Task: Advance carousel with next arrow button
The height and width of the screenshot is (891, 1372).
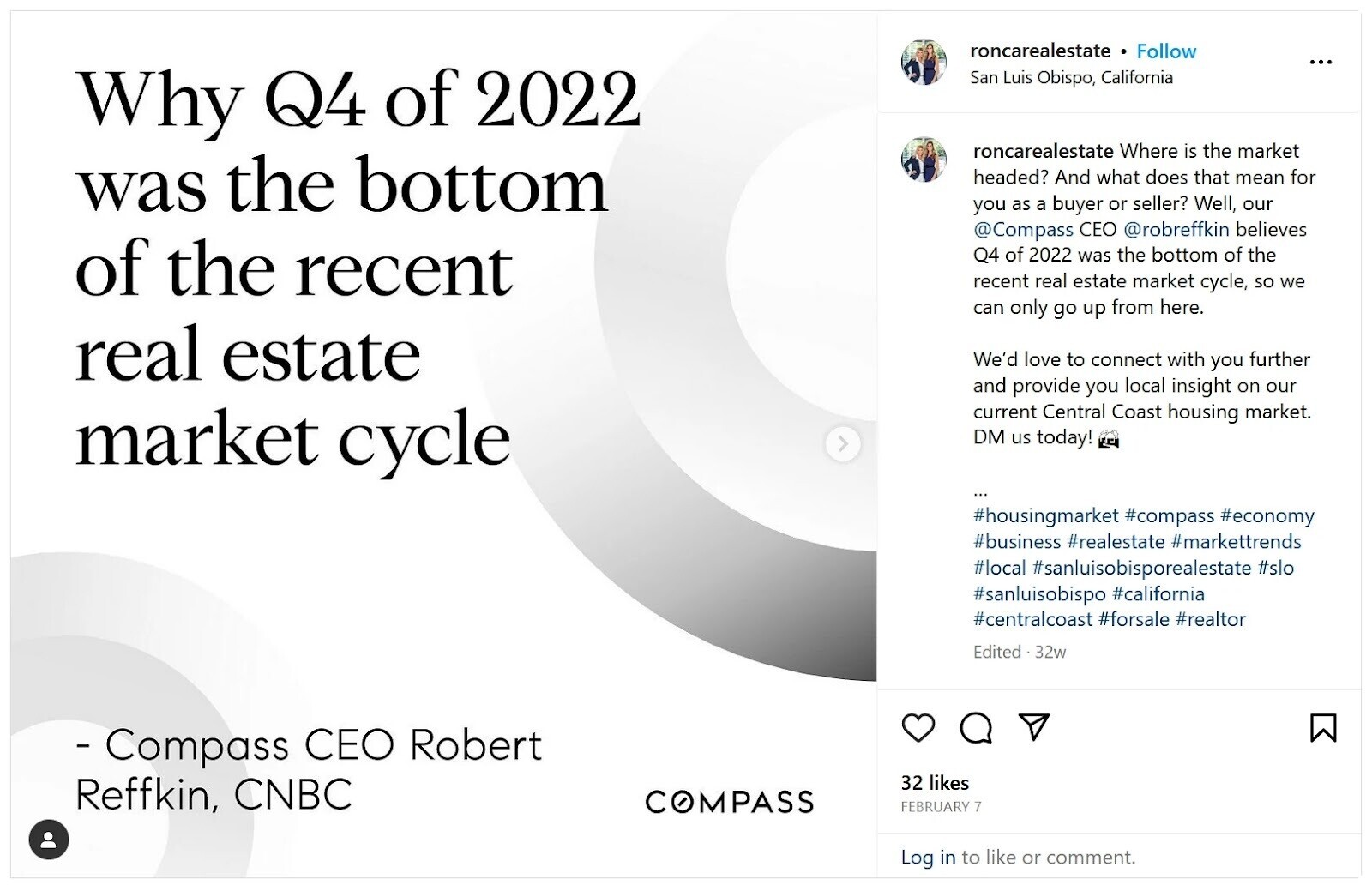Action: click(843, 443)
